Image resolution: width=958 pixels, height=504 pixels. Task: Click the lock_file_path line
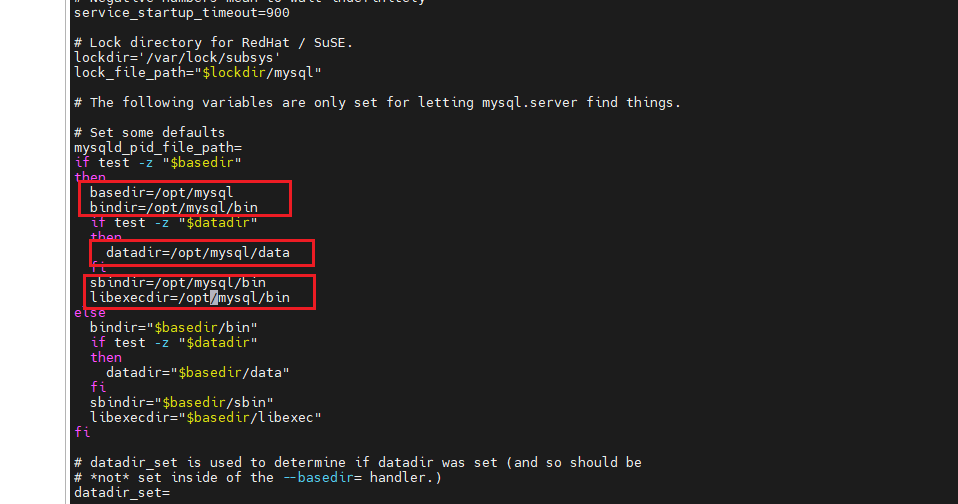198,73
